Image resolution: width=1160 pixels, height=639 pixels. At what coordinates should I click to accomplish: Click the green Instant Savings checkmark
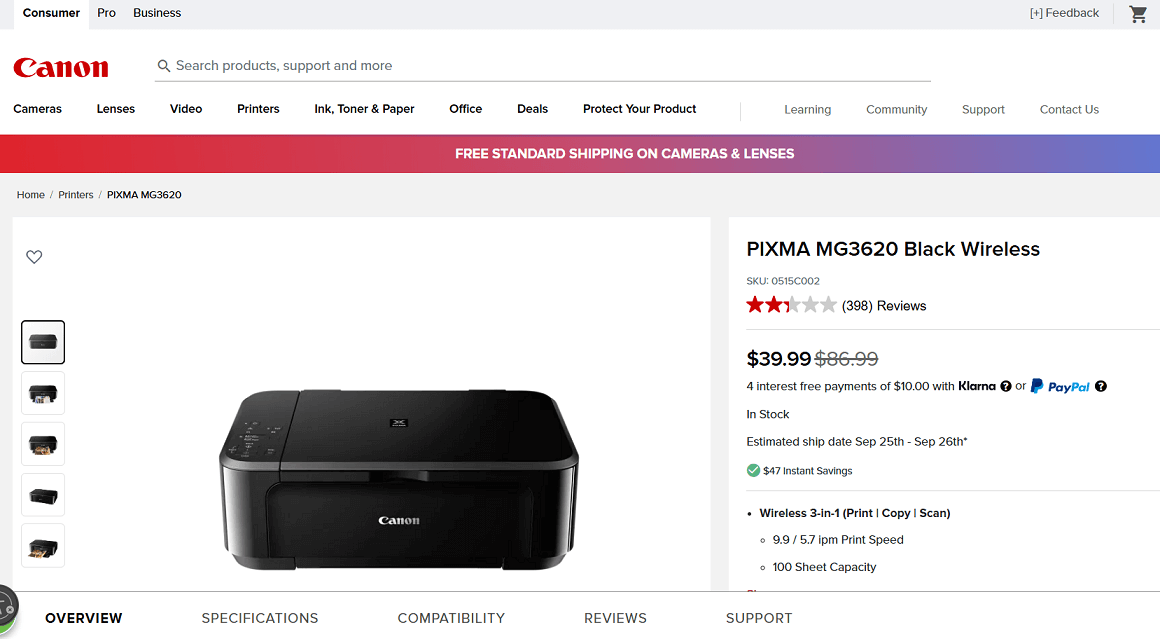click(x=752, y=470)
